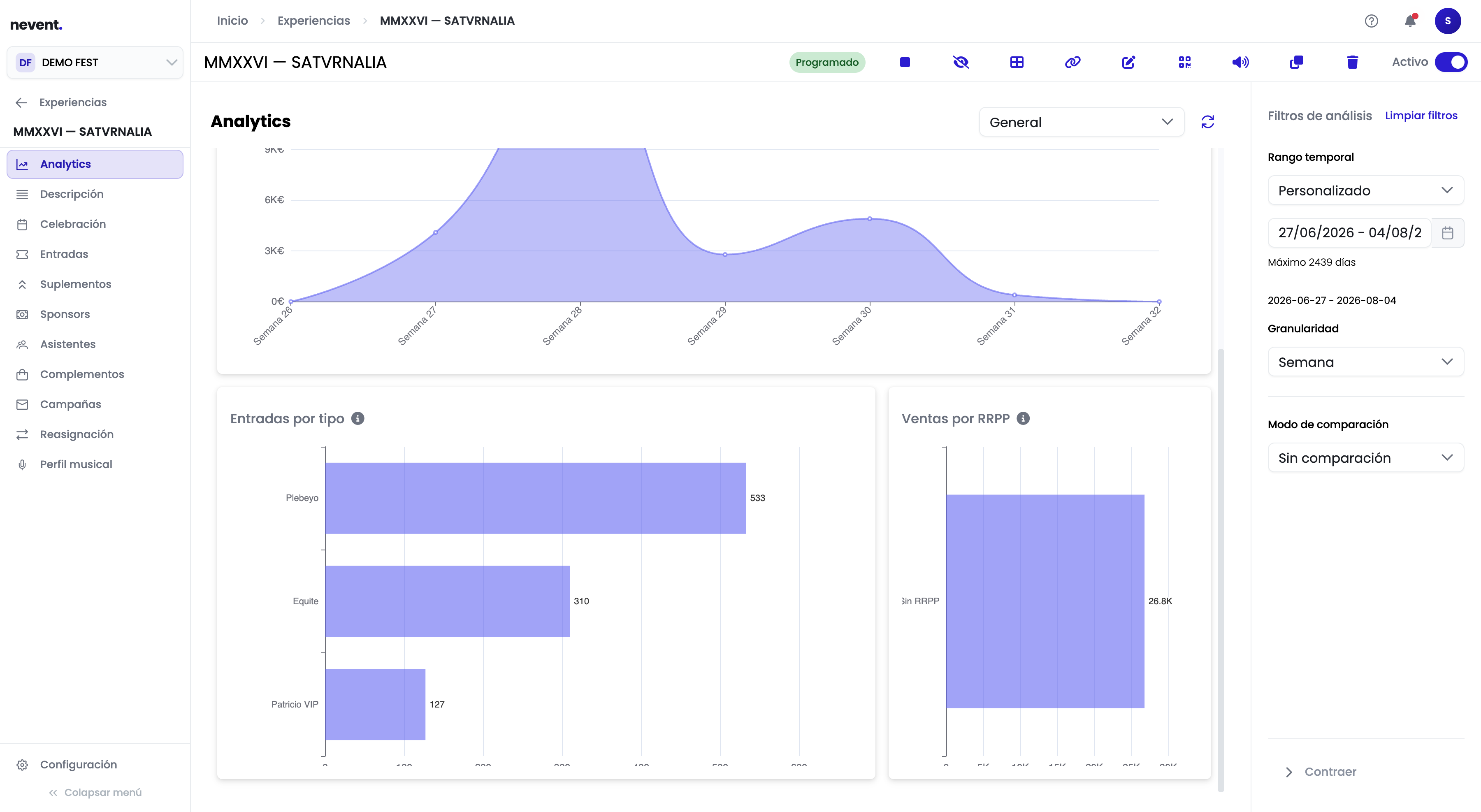This screenshot has height=812, width=1481.
Task: Click the Inicio breadcrumb
Action: pos(232,21)
